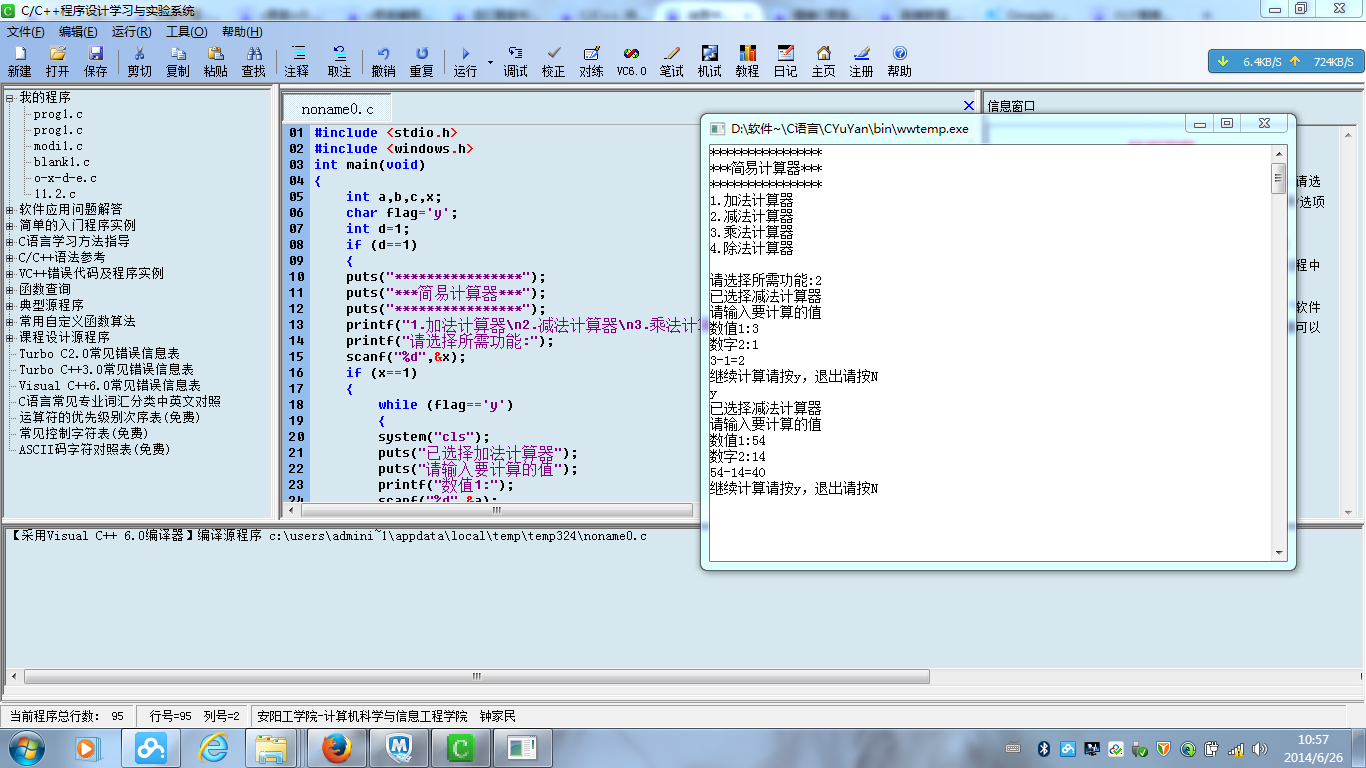
Task: Open 运算符的优先级别次序表(免费)
Action: [109, 418]
